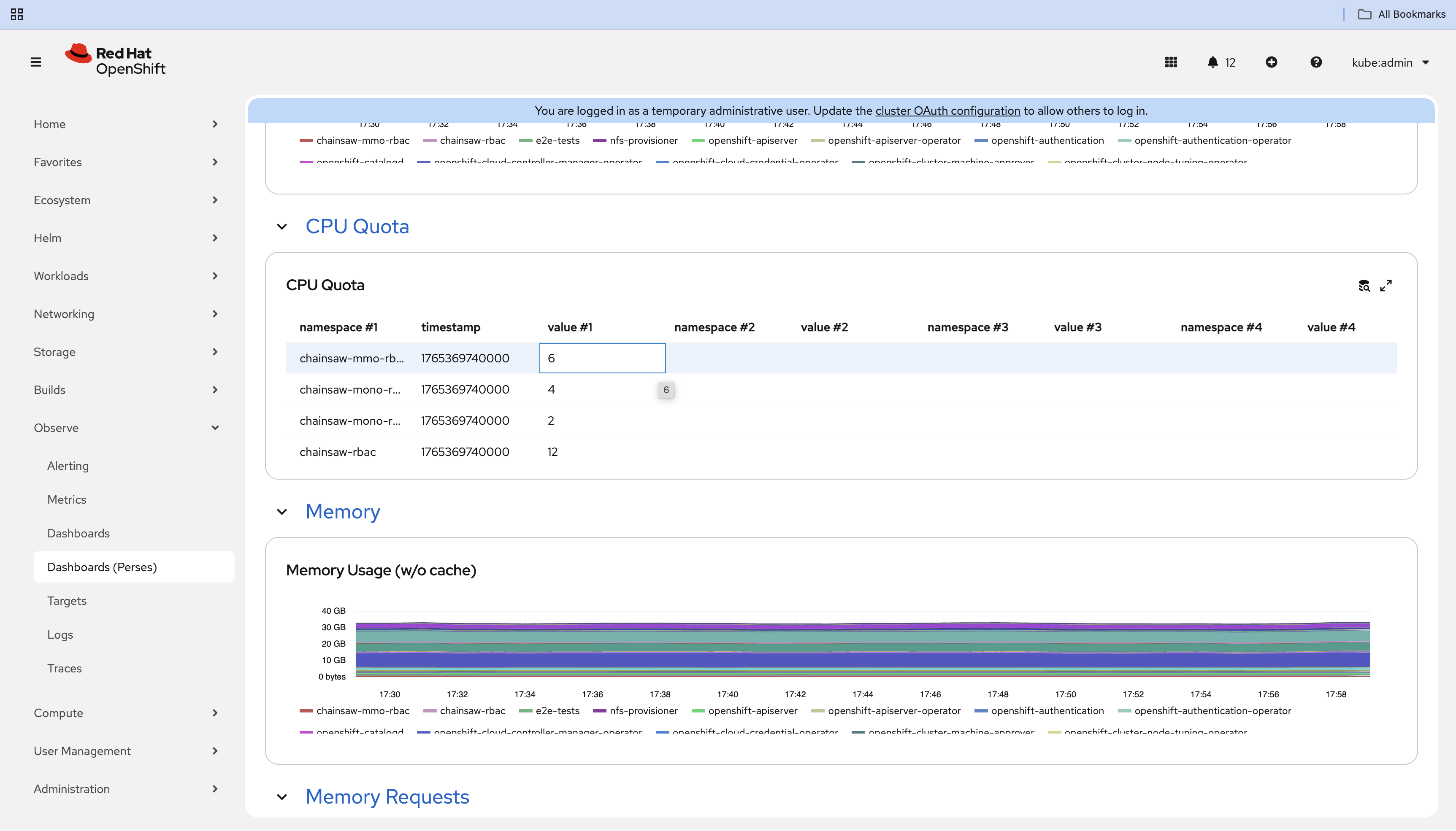Click the quick create plus icon

tap(1271, 62)
